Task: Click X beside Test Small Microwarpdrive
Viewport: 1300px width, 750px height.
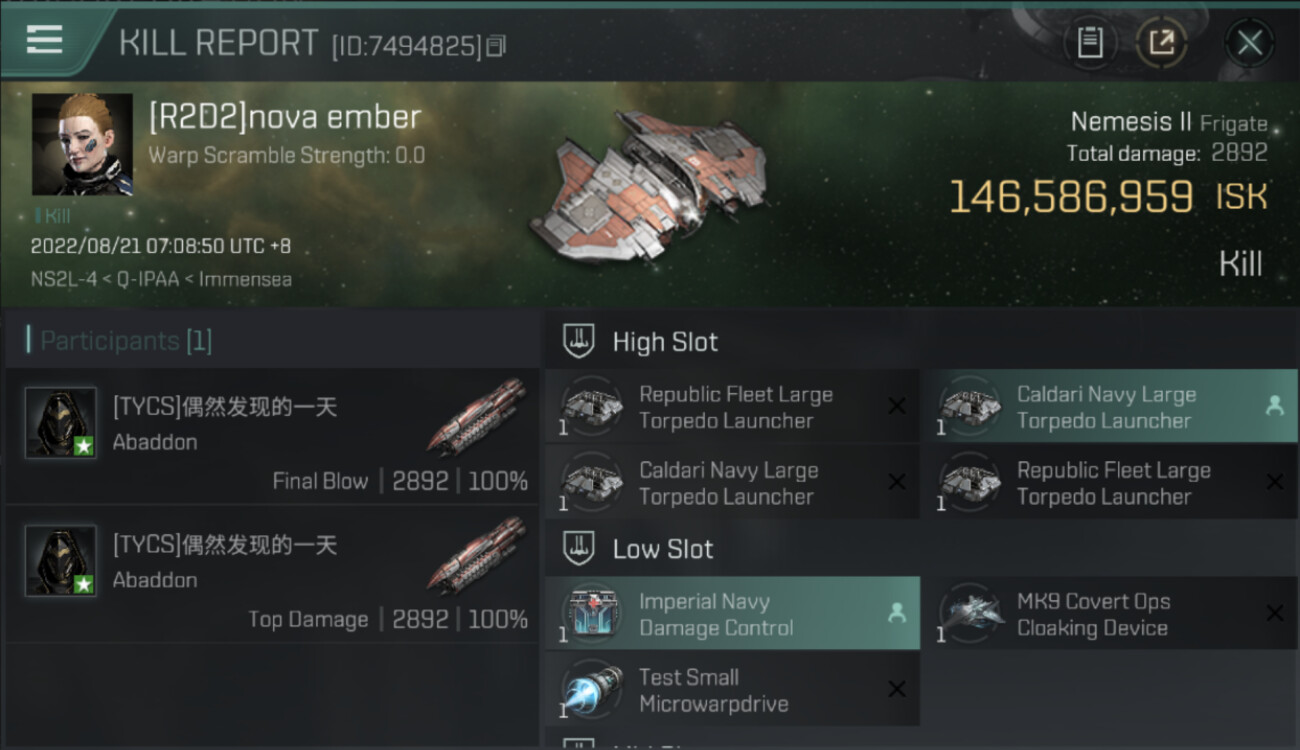Action: point(897,689)
